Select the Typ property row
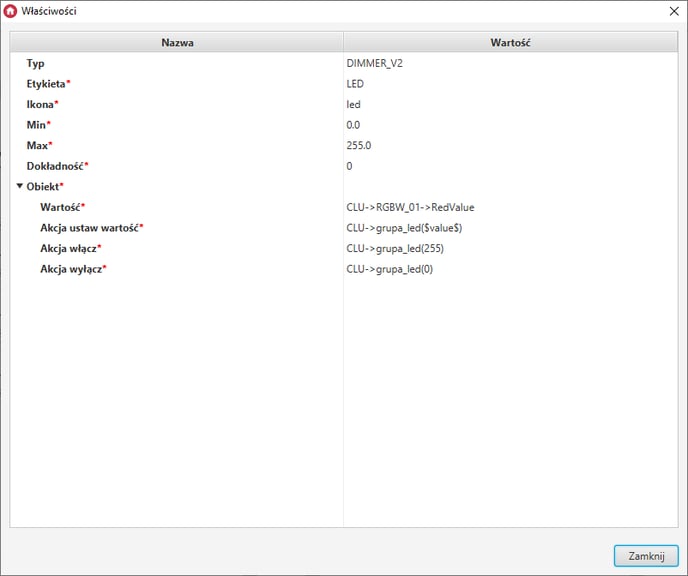 pyautogui.click(x=36, y=63)
